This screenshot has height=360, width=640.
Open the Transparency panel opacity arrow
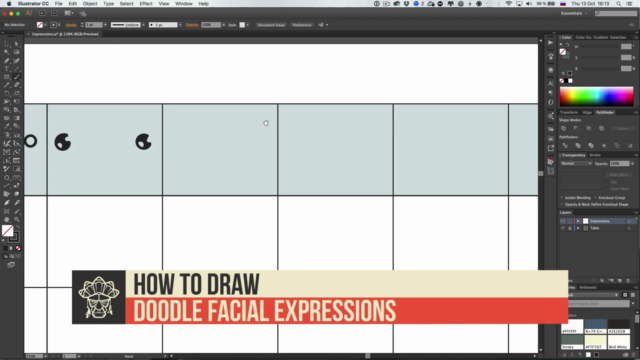point(633,164)
